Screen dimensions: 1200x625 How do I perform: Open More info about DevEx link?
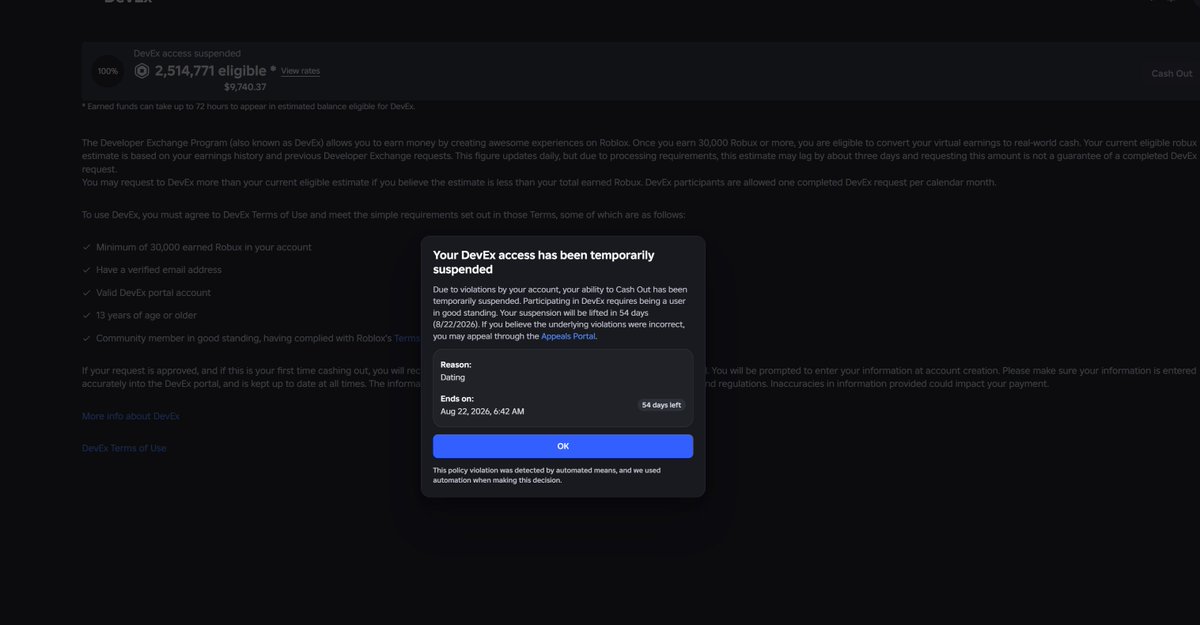131,416
